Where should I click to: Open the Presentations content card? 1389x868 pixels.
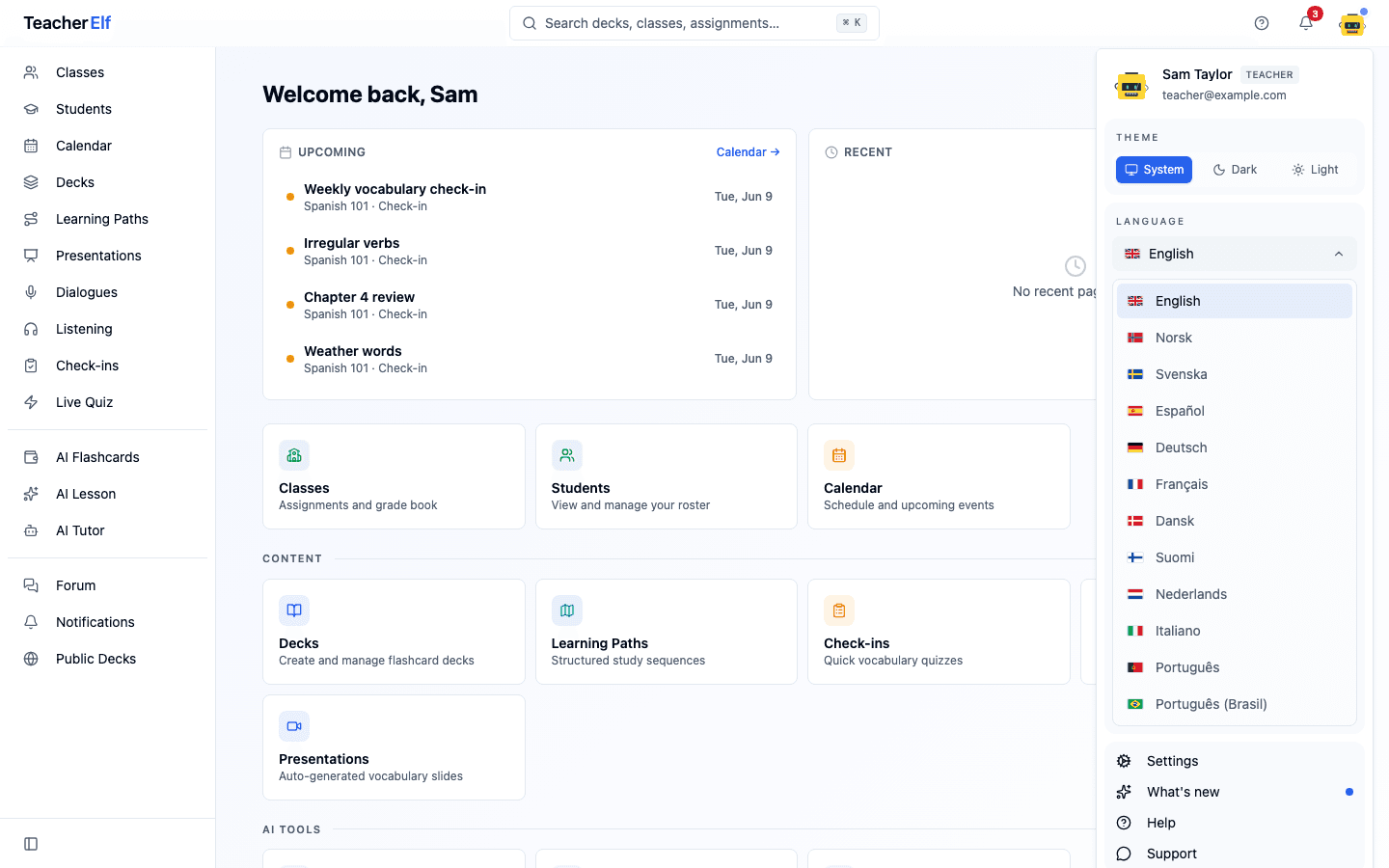click(x=394, y=747)
